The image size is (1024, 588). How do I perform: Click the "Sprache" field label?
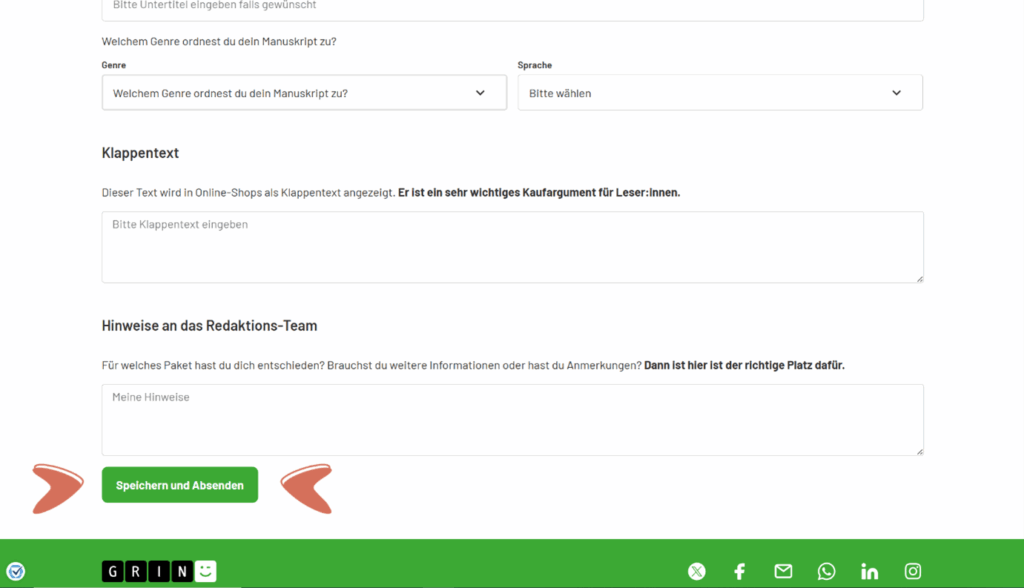coord(534,65)
